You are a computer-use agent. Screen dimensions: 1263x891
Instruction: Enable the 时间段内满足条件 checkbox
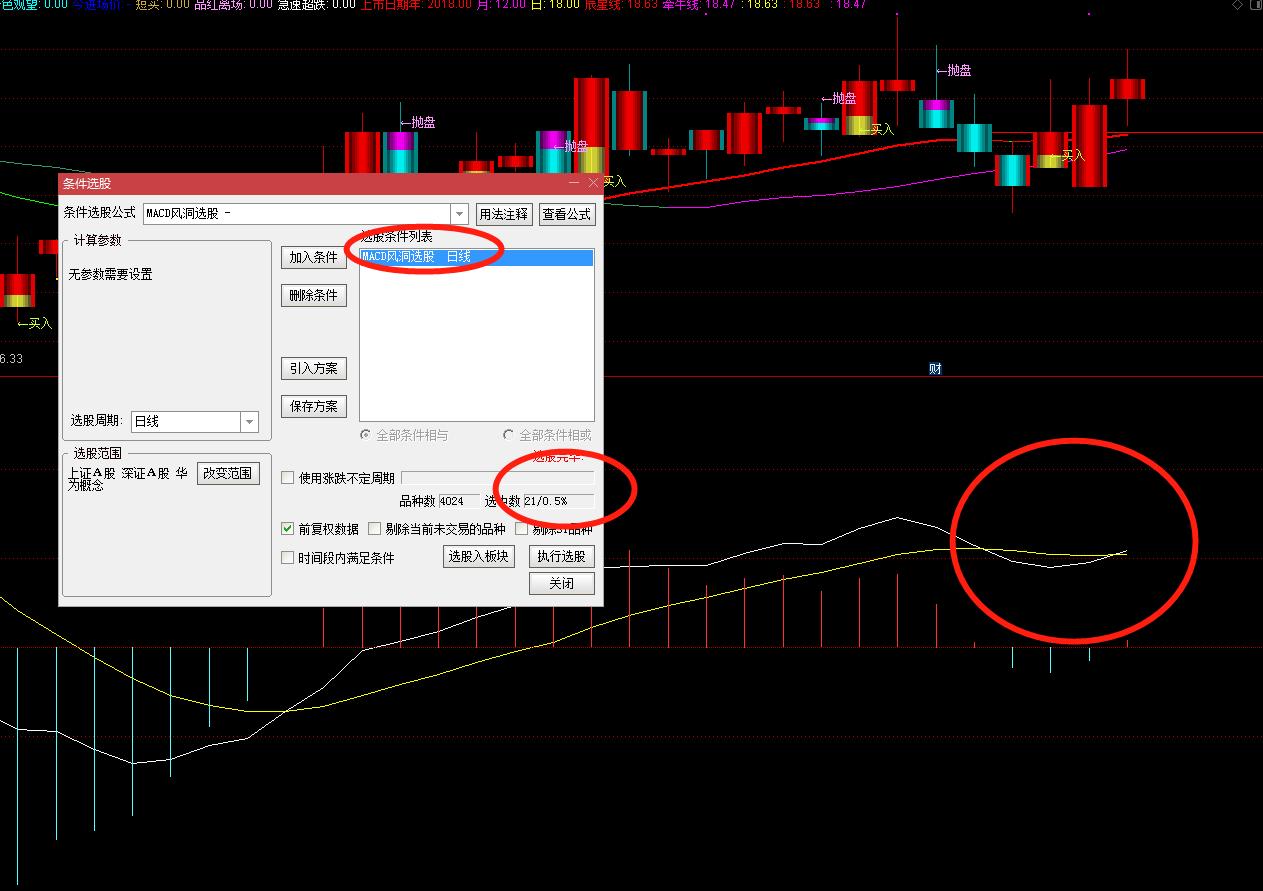pos(288,558)
